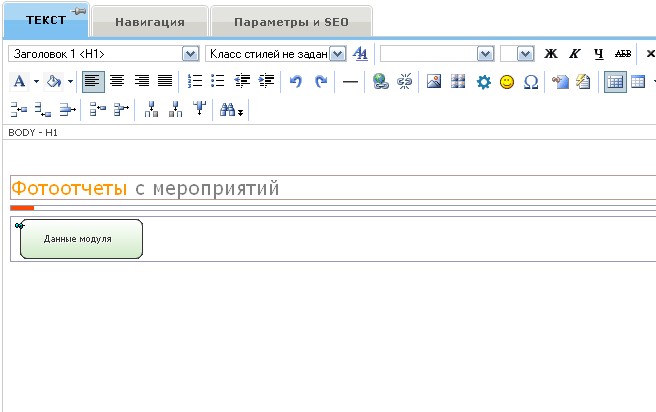Insert a smiley emoticon
The image size is (656, 412).
coord(507,82)
